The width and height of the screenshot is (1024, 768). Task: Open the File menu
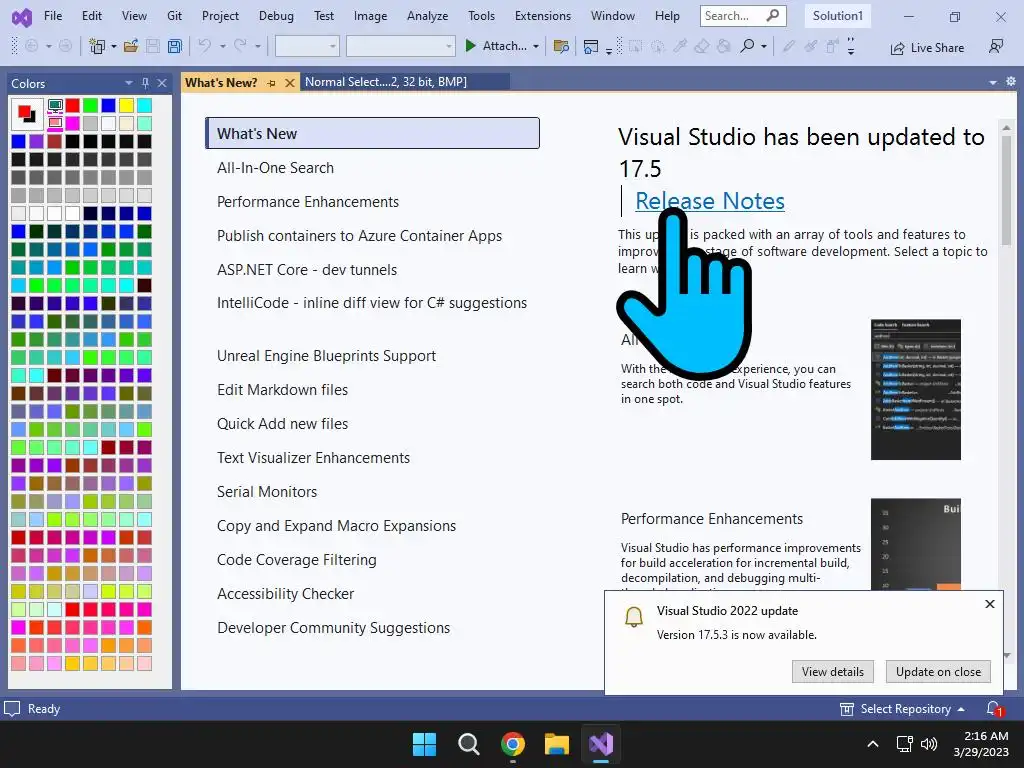click(53, 16)
